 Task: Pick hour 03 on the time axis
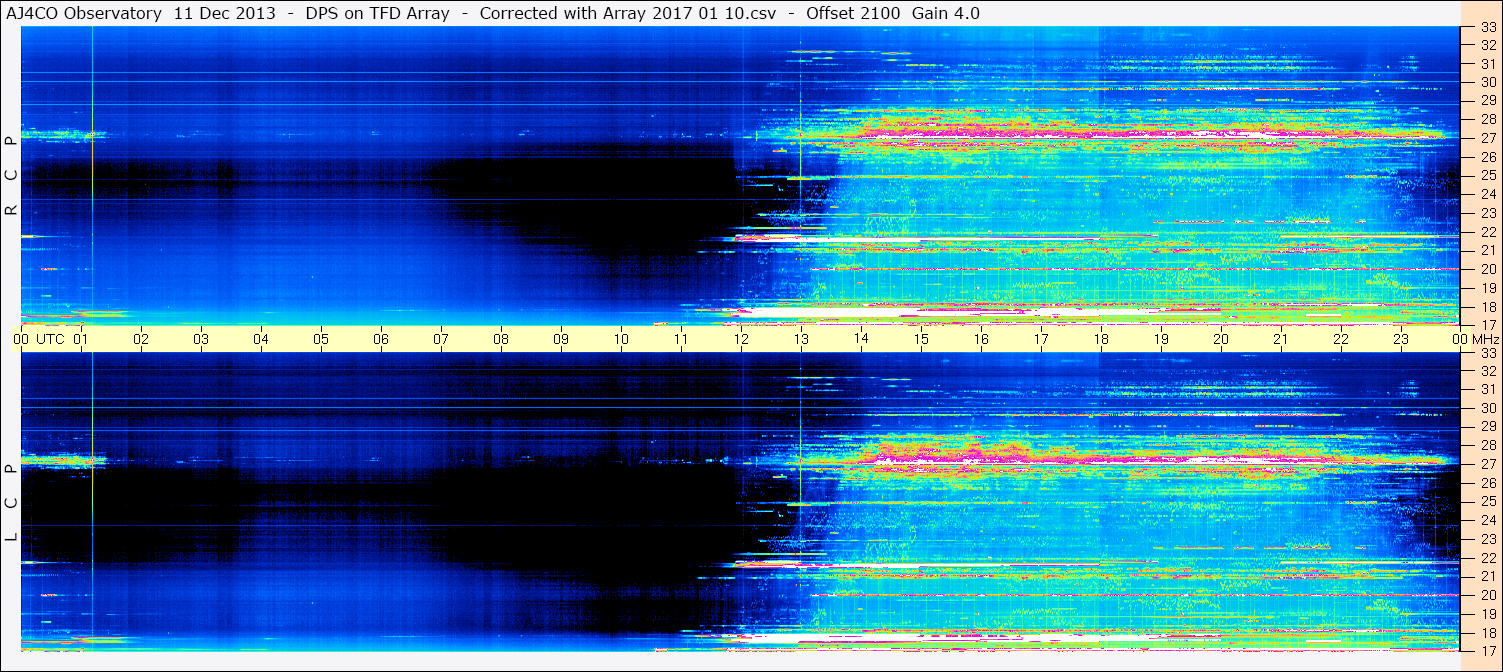[x=202, y=339]
